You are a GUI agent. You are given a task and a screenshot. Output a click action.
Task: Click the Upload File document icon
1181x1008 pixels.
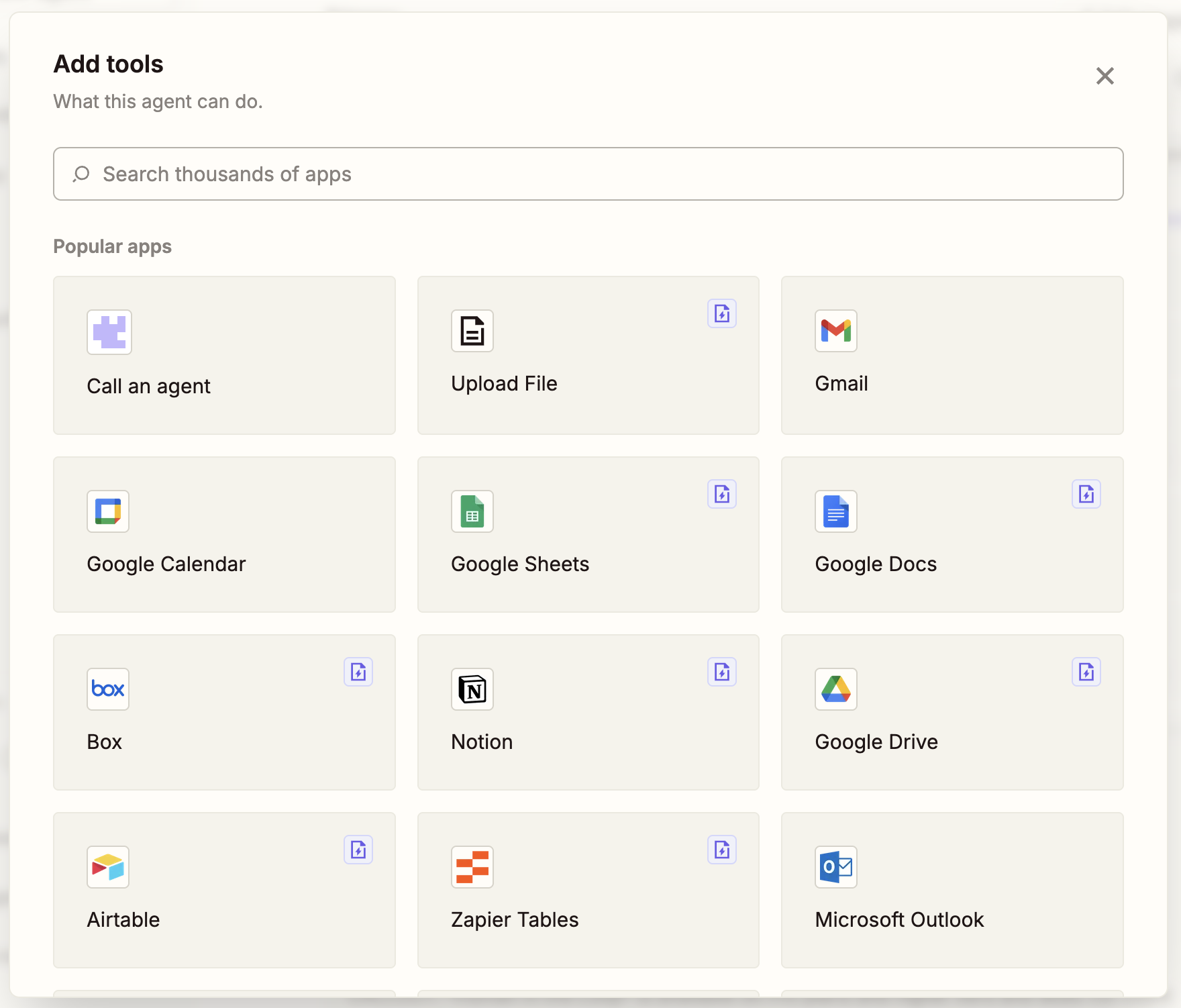472,331
